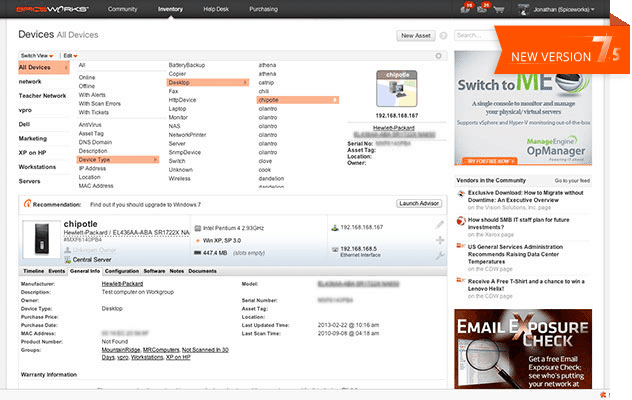This screenshot has height=400, width=632.
Task: Switch to the Software tab
Action: [154, 271]
